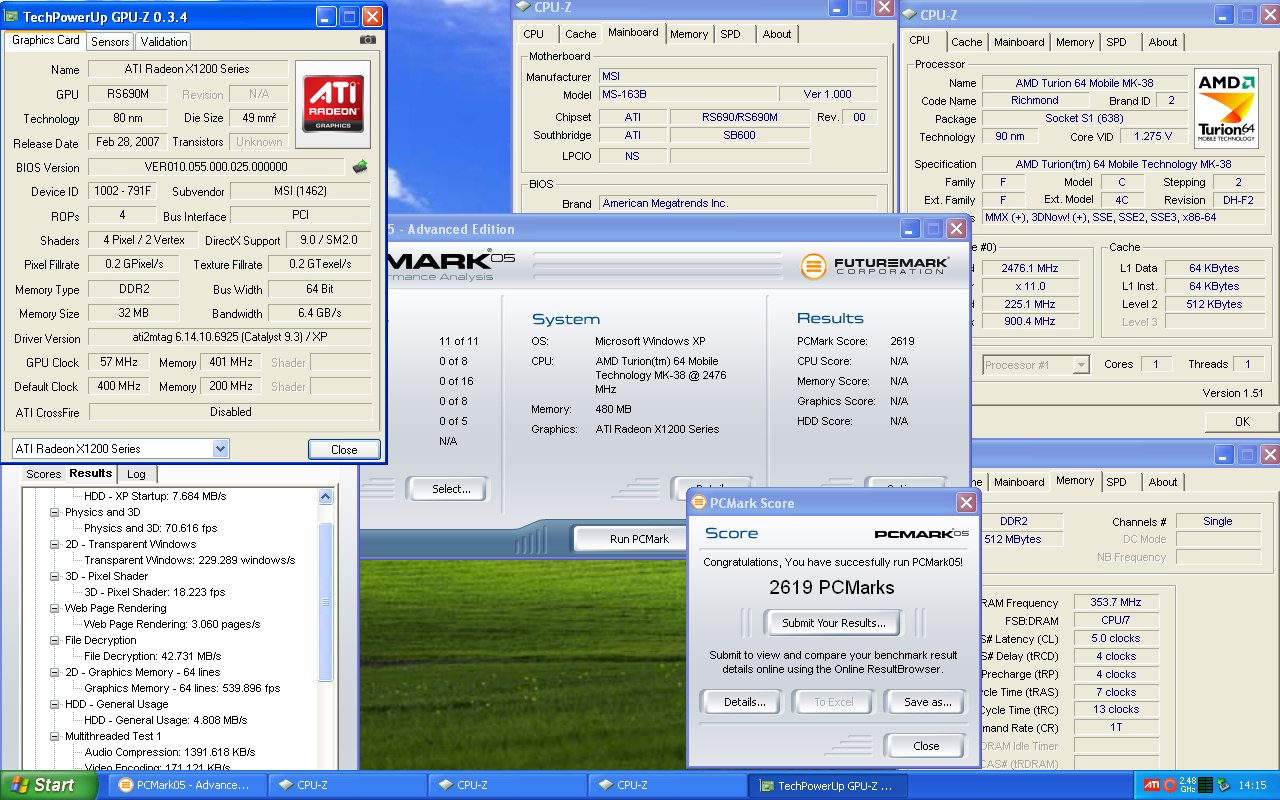Click Close button in GPU-Z window
This screenshot has height=800, width=1280.
pyautogui.click(x=344, y=449)
